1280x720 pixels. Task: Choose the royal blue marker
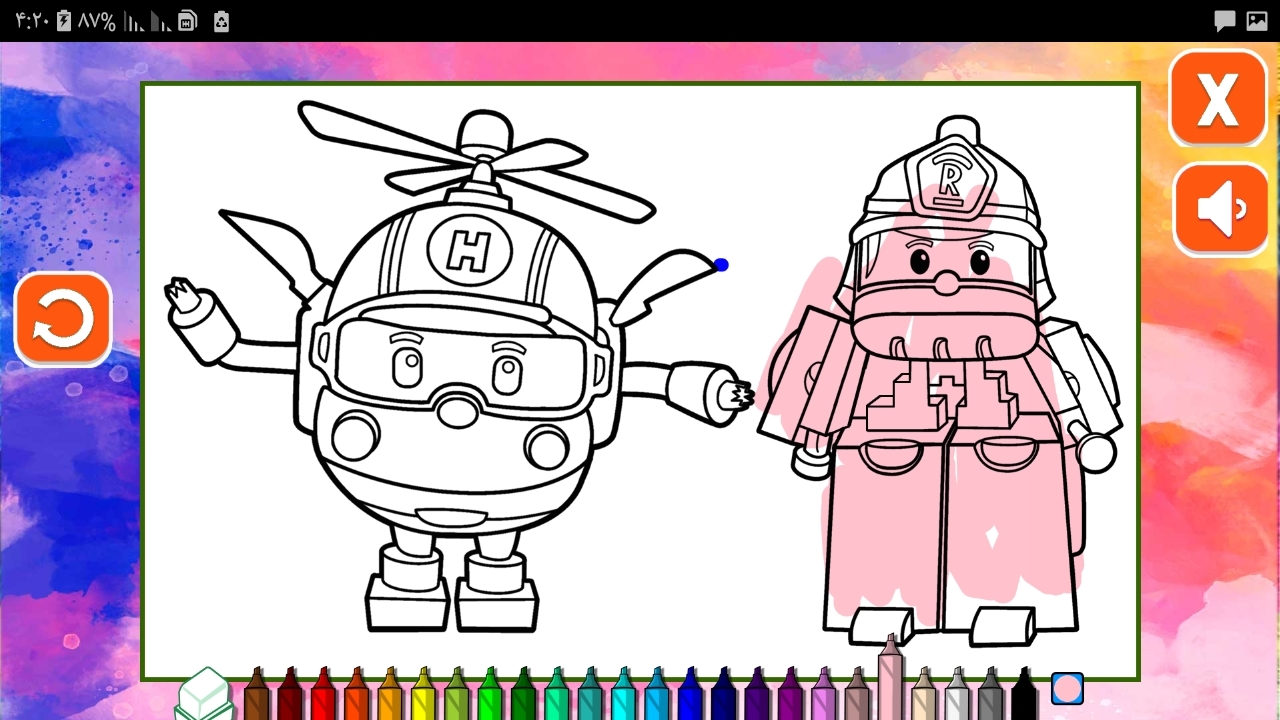690,694
